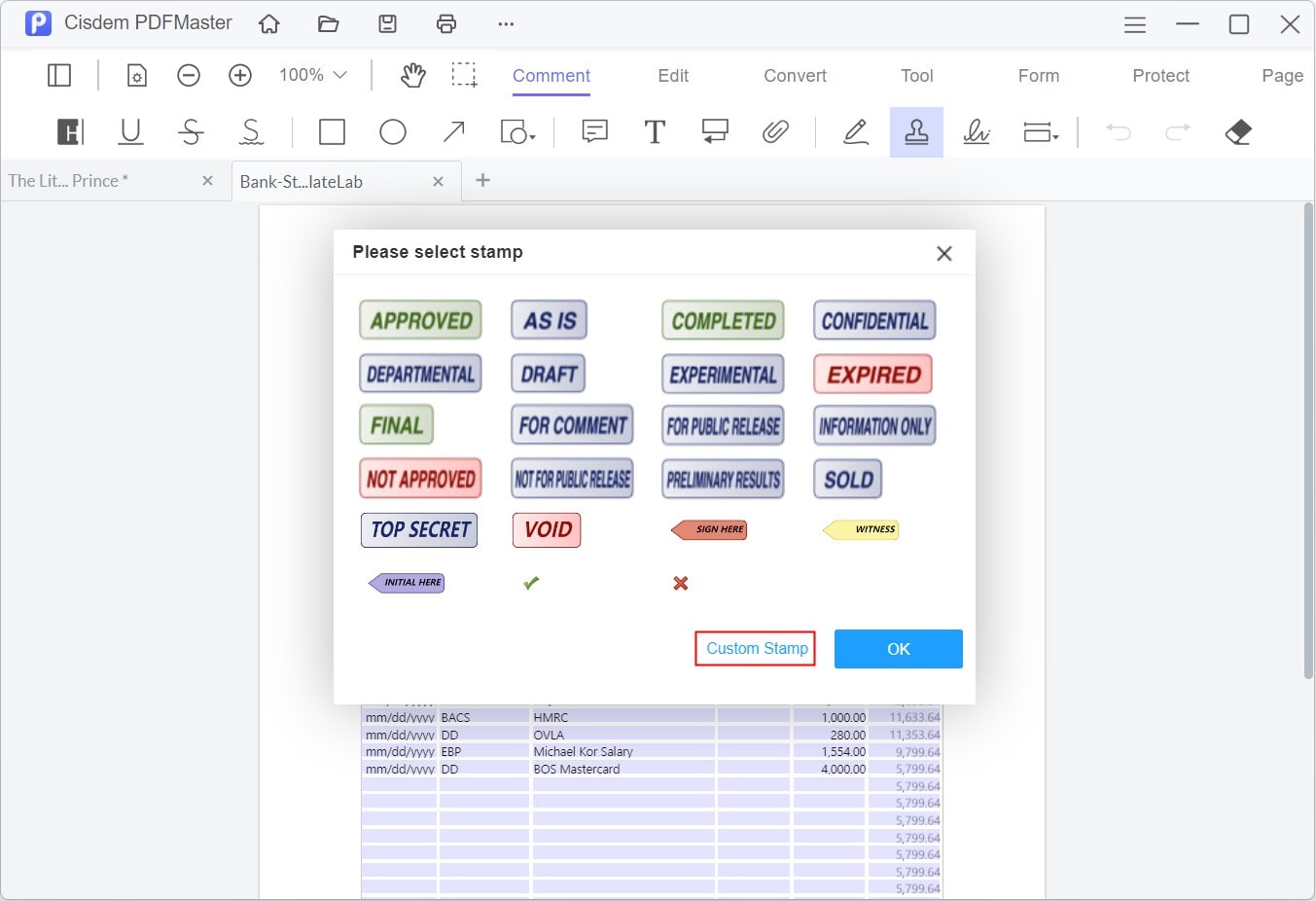Expand the line style dropdown

pyautogui.click(x=1040, y=131)
